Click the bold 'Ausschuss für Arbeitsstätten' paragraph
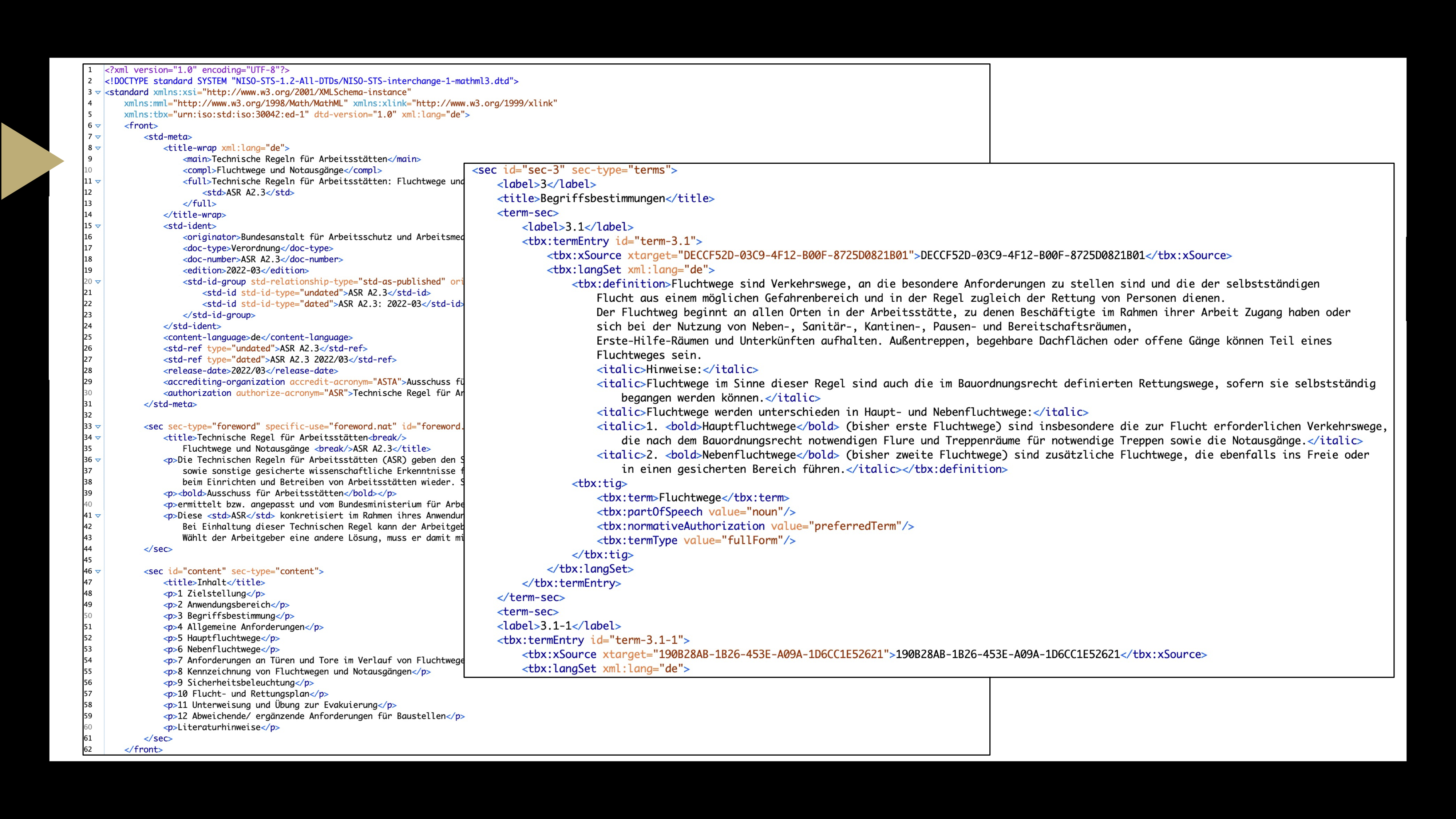 click(x=280, y=494)
